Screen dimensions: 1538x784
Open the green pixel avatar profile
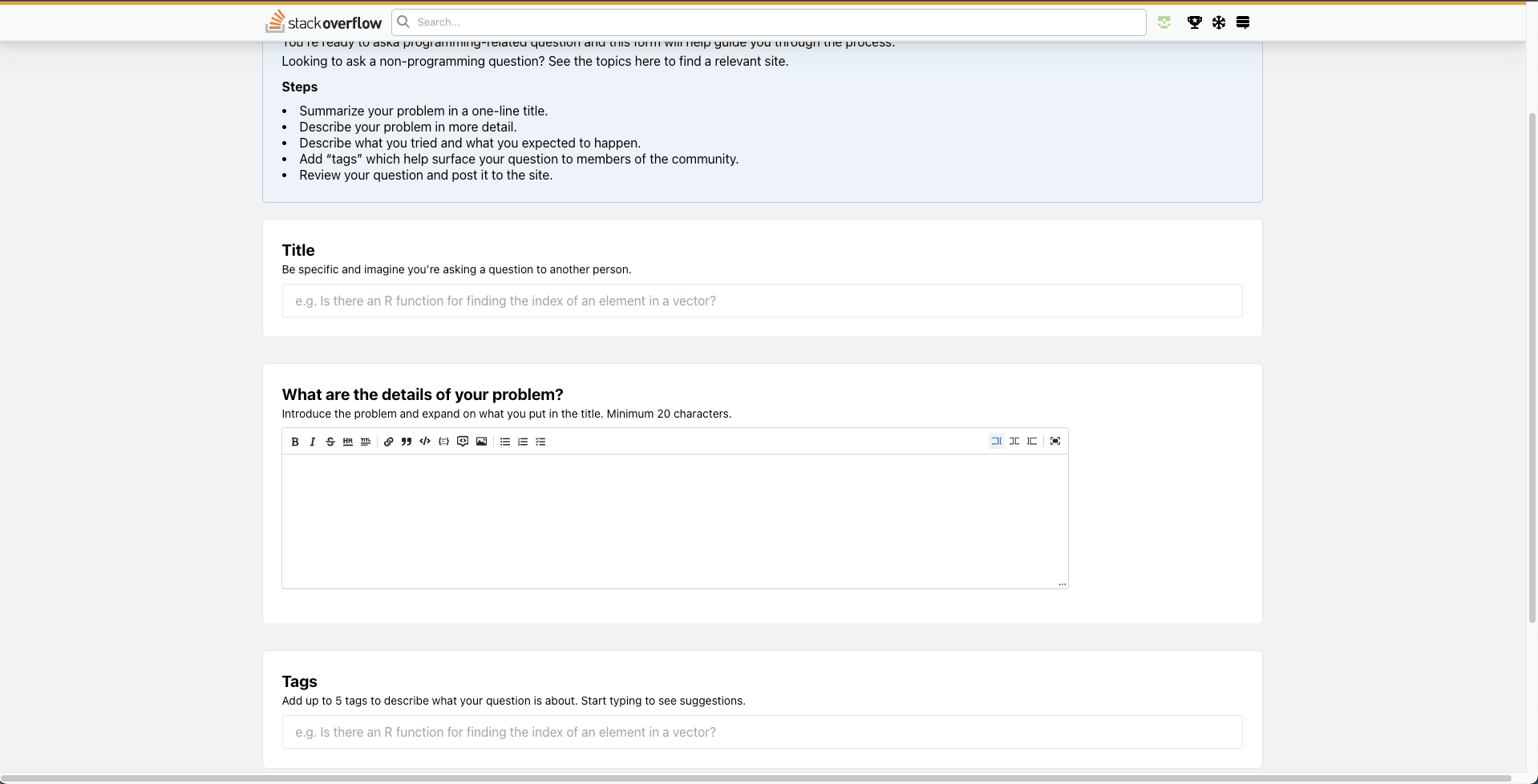[1164, 22]
